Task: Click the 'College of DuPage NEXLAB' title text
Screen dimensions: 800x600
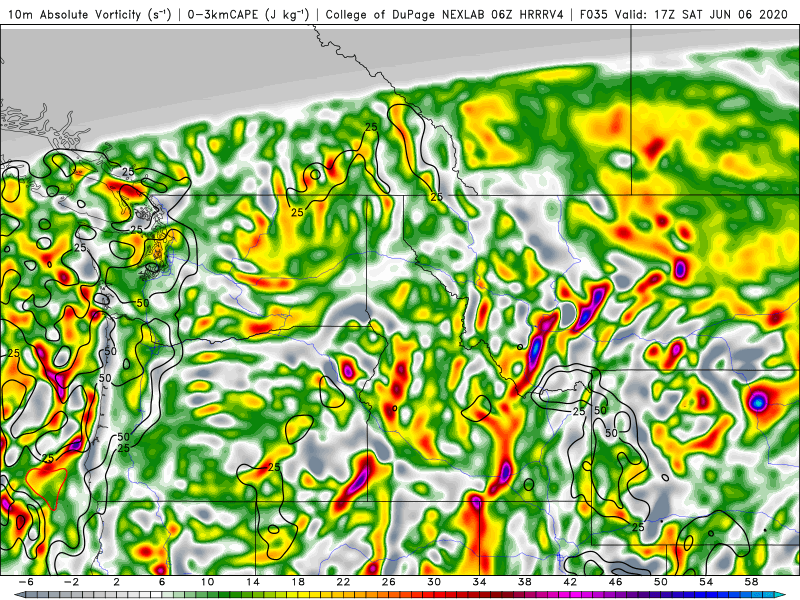Action: click(x=406, y=14)
